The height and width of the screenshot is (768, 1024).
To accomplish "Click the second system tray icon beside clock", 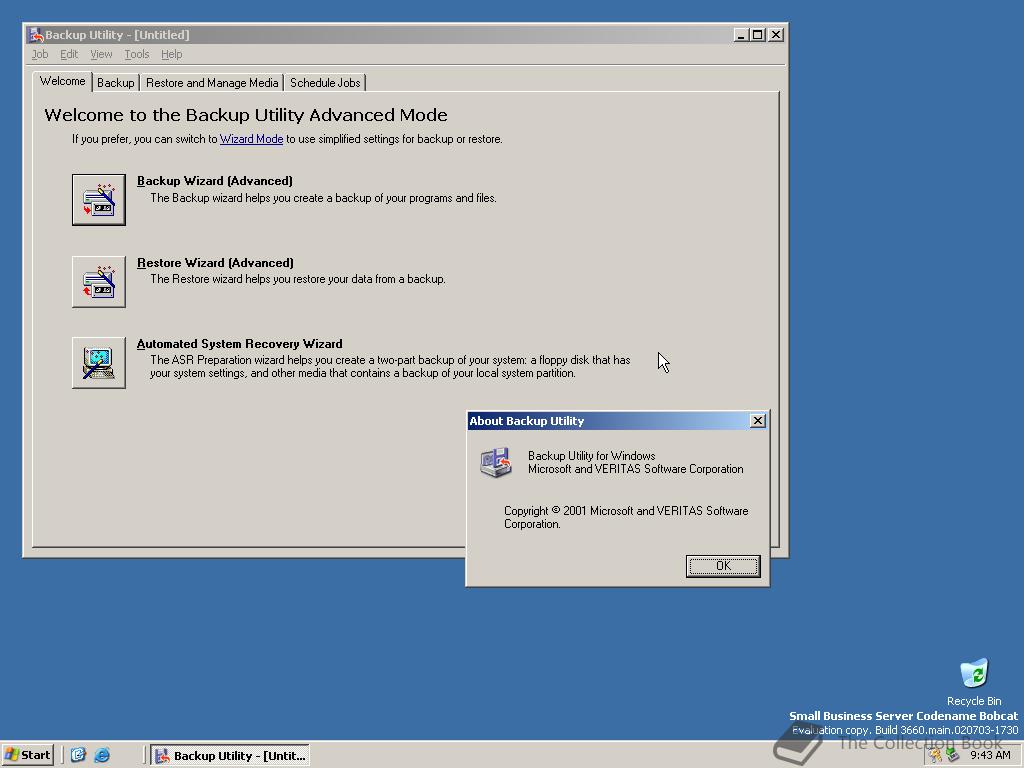I will (x=953, y=756).
